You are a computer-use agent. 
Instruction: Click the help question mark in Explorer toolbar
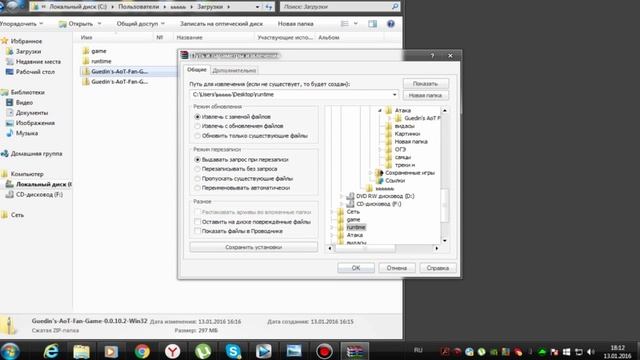(391, 24)
